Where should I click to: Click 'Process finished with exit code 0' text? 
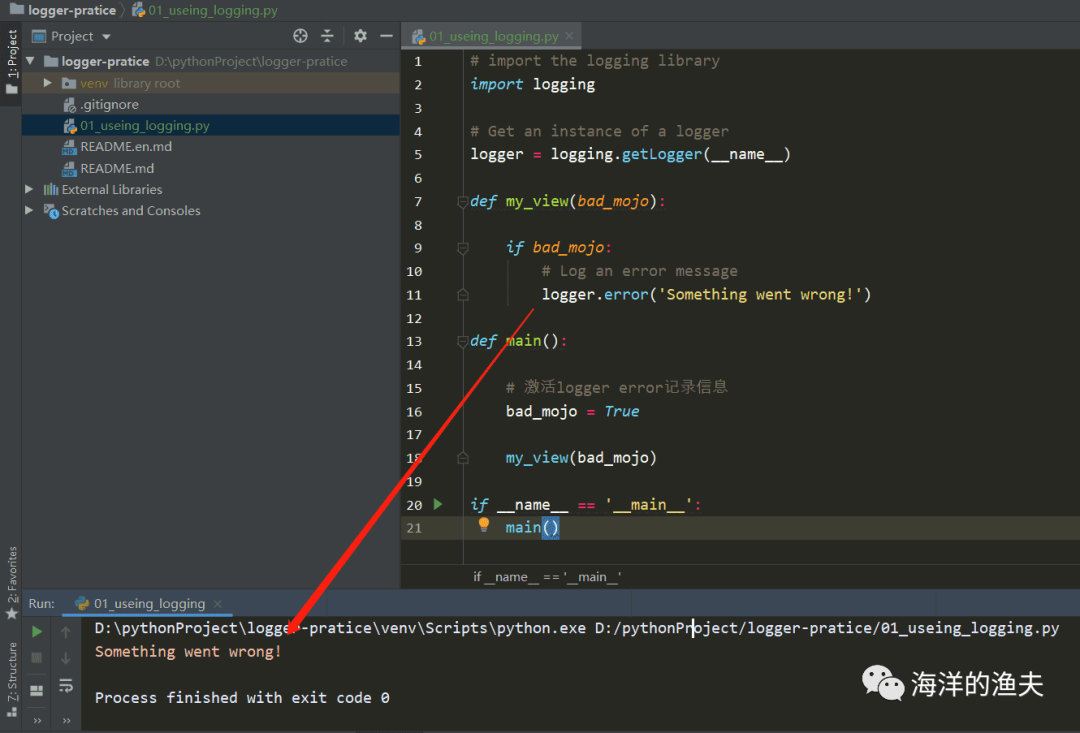point(242,698)
